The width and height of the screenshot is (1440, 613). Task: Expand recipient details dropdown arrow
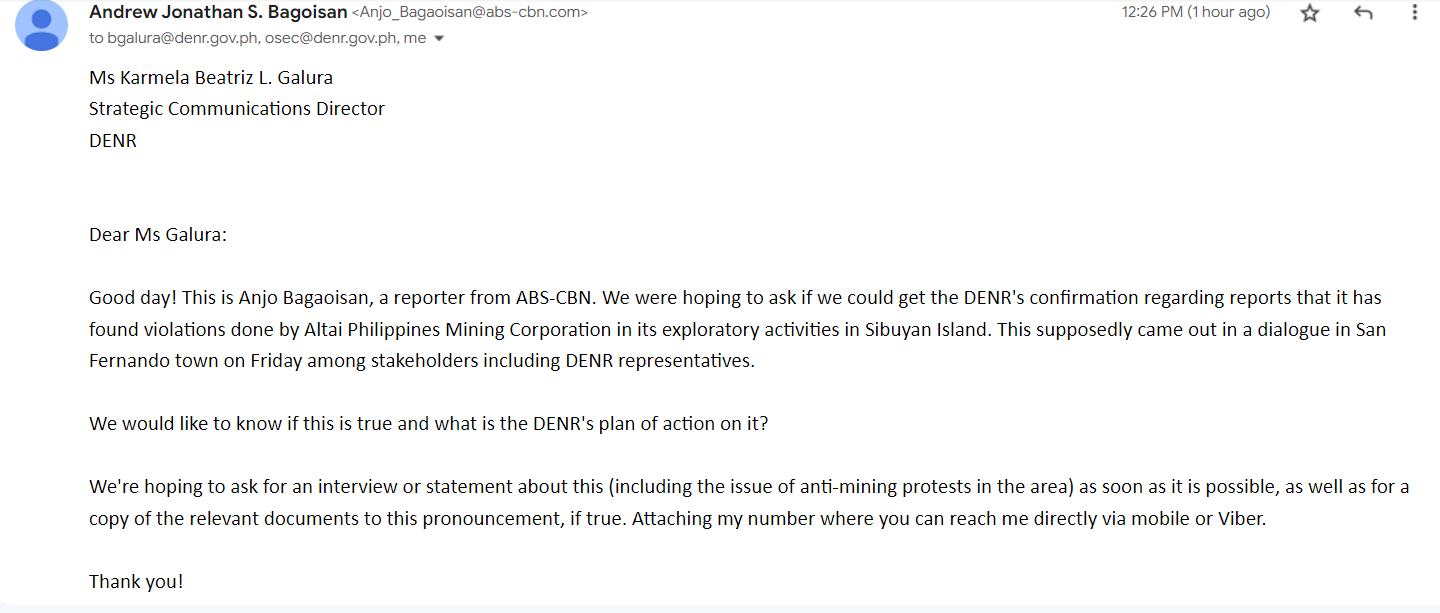click(x=438, y=39)
